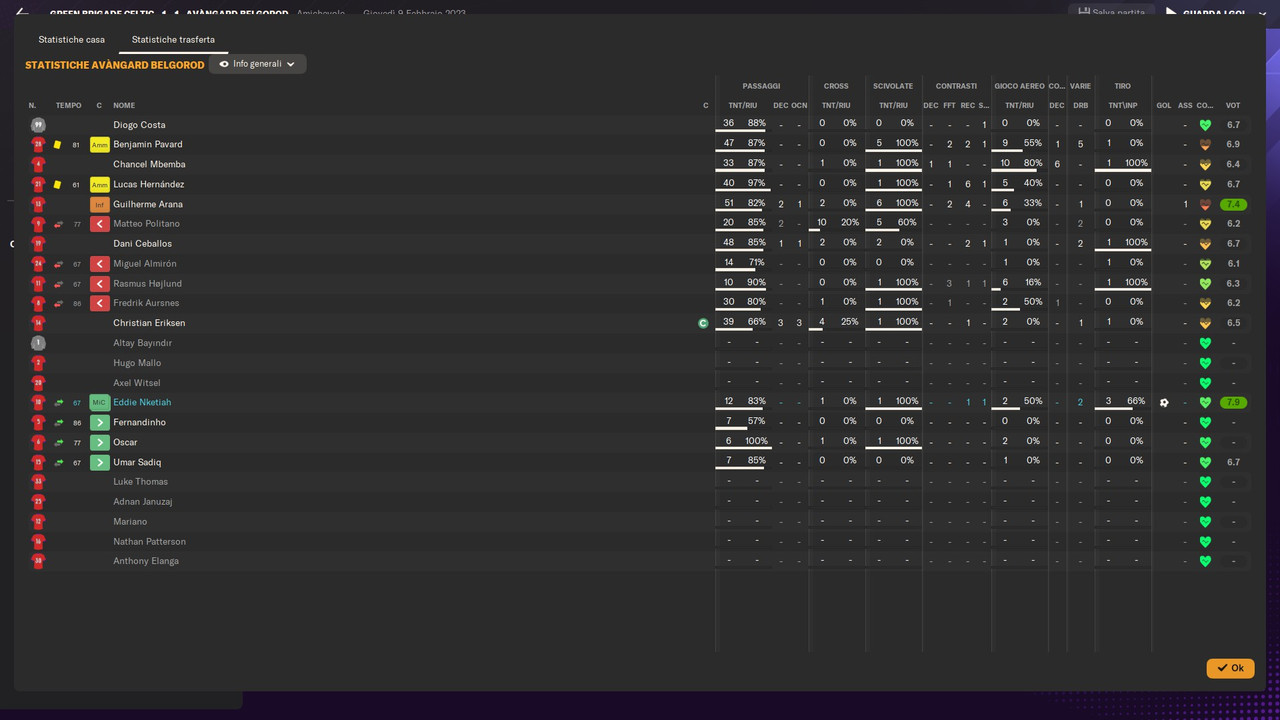Click the condition heart in Diogo Costa's row
Image resolution: width=1280 pixels, height=720 pixels.
1205,125
